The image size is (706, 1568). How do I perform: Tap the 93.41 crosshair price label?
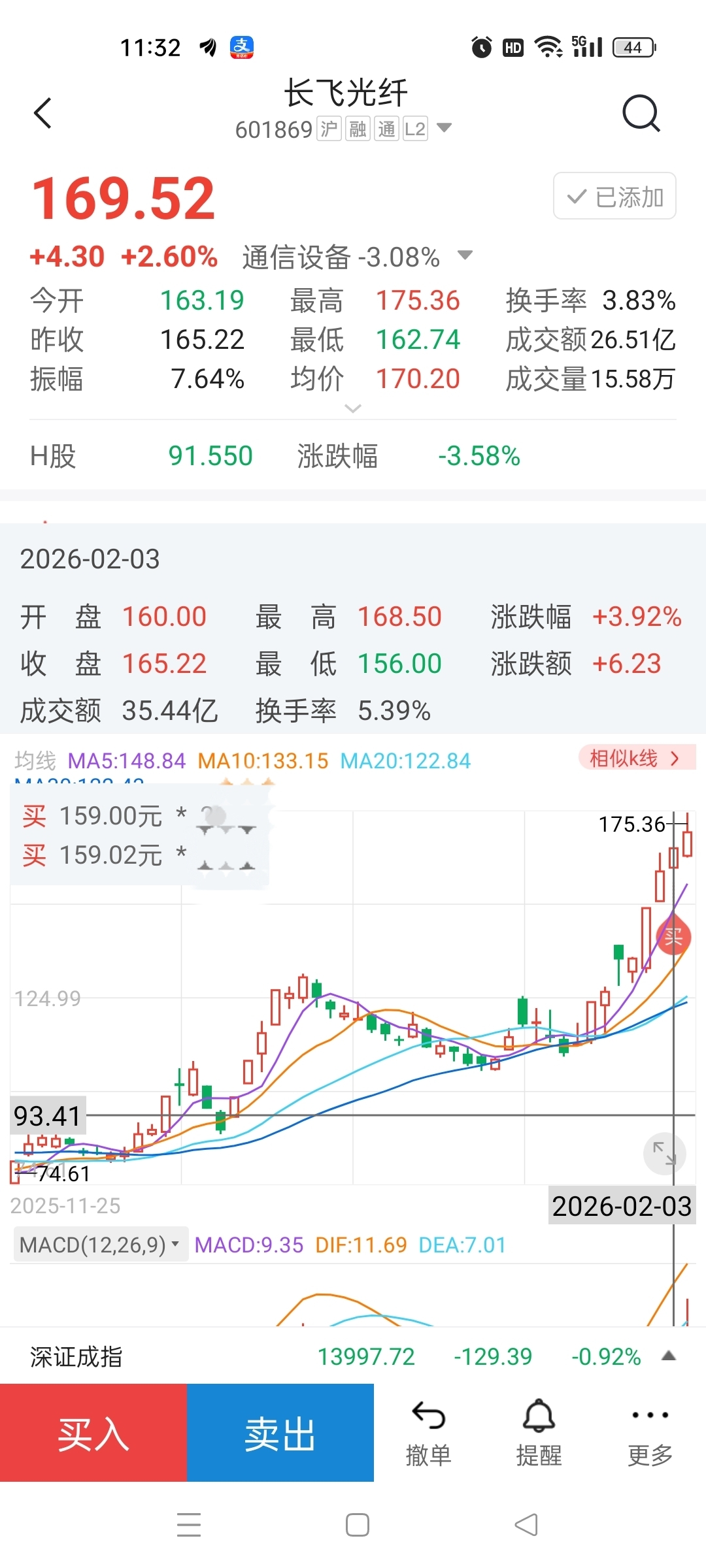(x=48, y=1116)
